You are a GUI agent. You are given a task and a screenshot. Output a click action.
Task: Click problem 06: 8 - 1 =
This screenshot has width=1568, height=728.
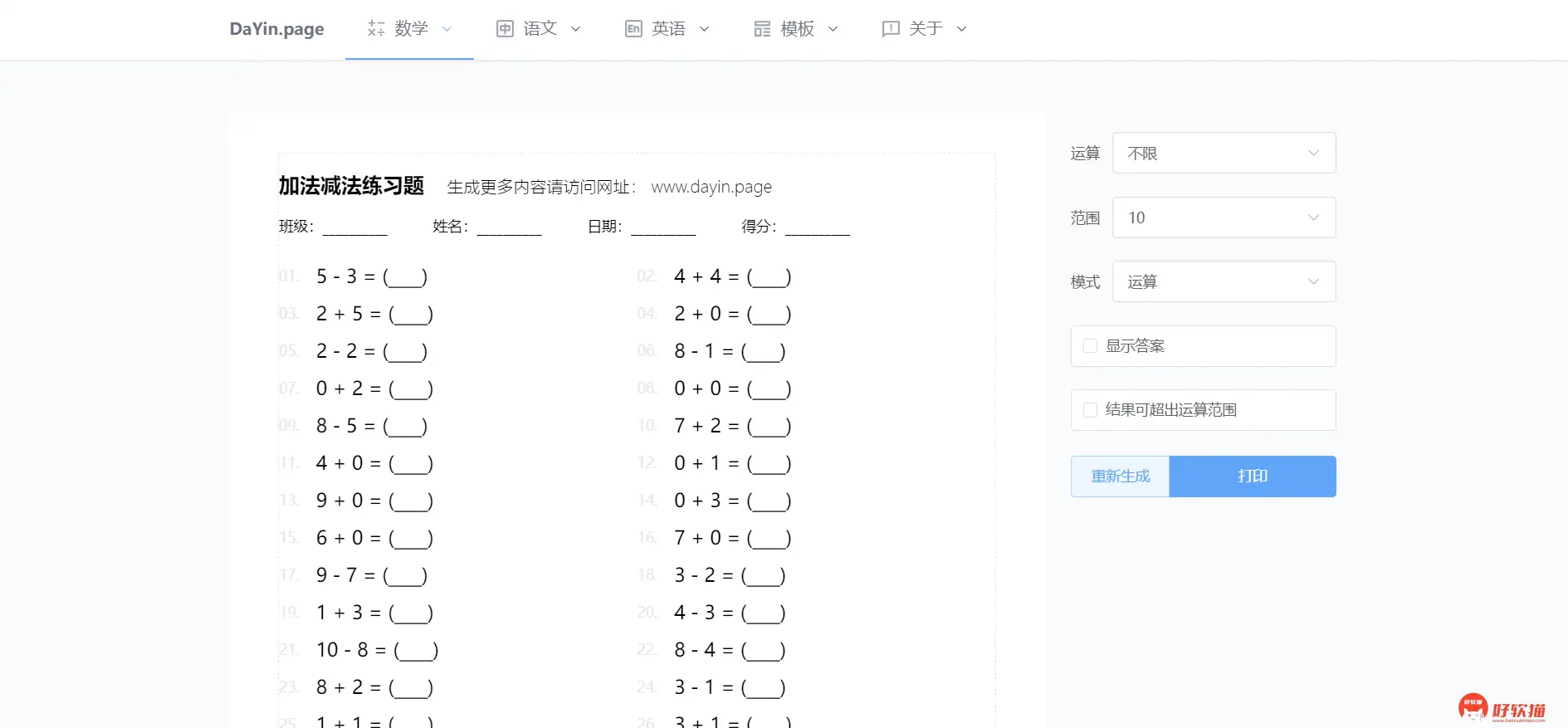coord(730,351)
